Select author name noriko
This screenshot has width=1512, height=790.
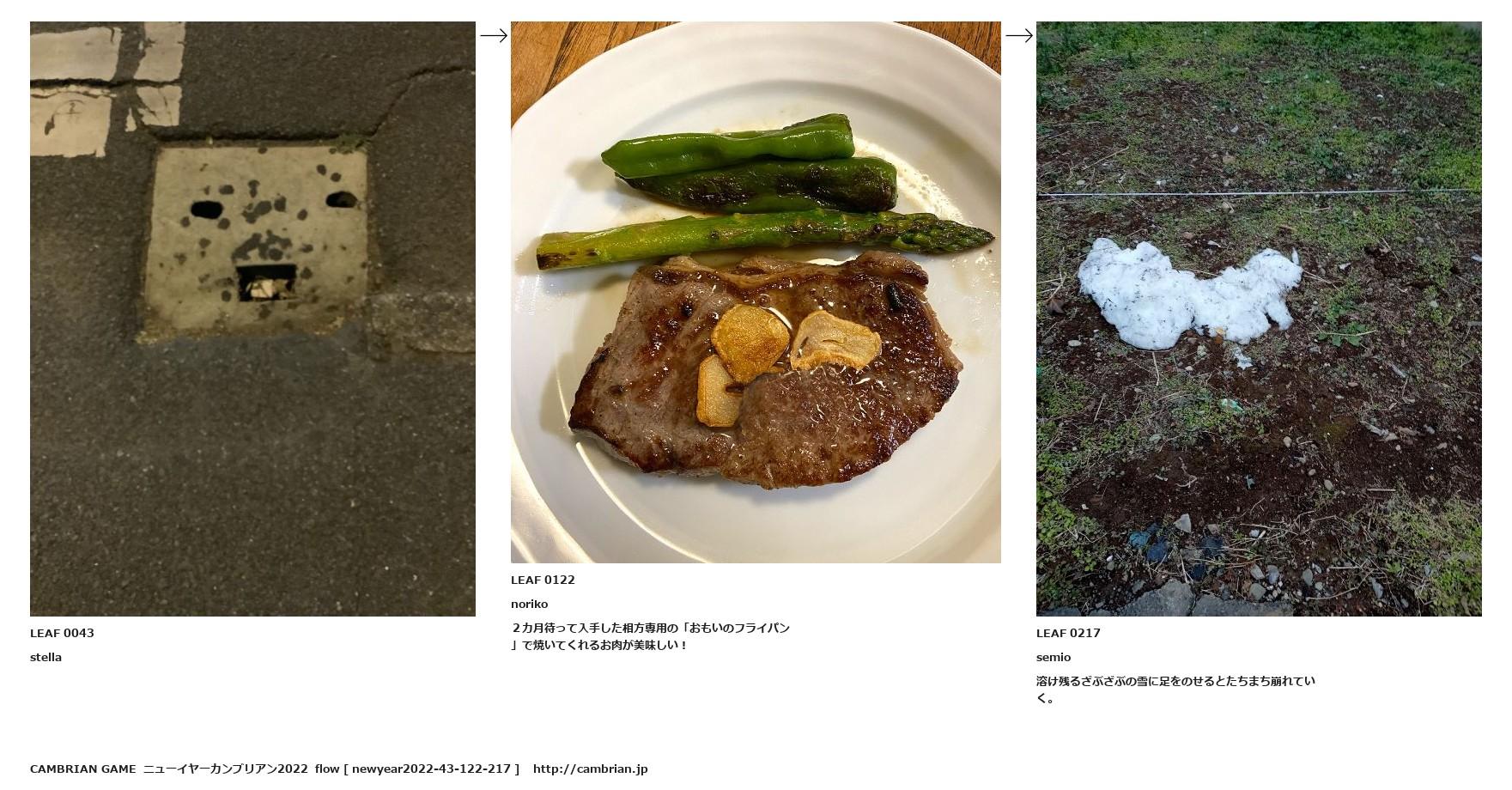[x=529, y=604]
